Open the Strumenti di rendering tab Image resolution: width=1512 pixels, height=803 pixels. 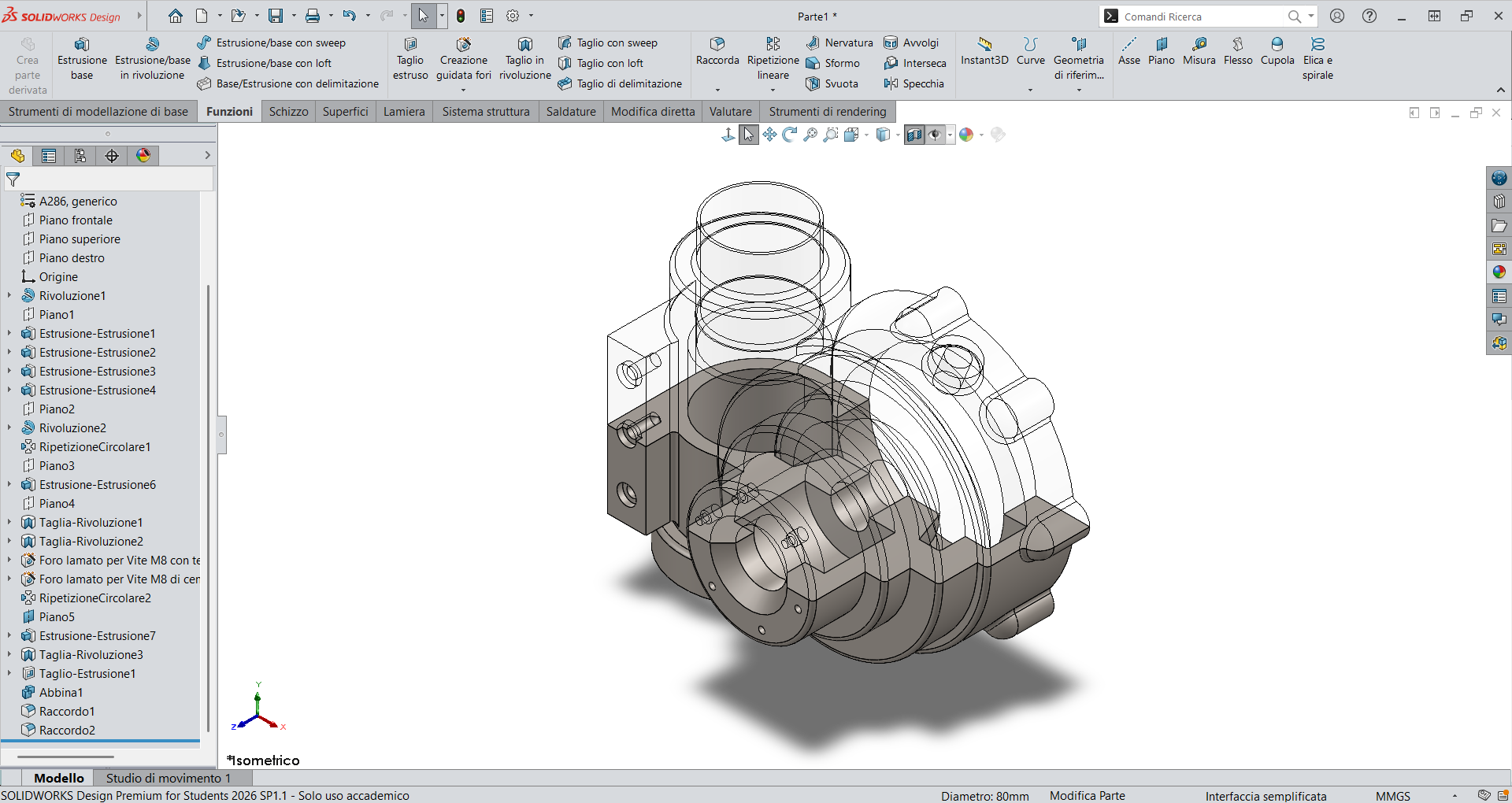(828, 112)
